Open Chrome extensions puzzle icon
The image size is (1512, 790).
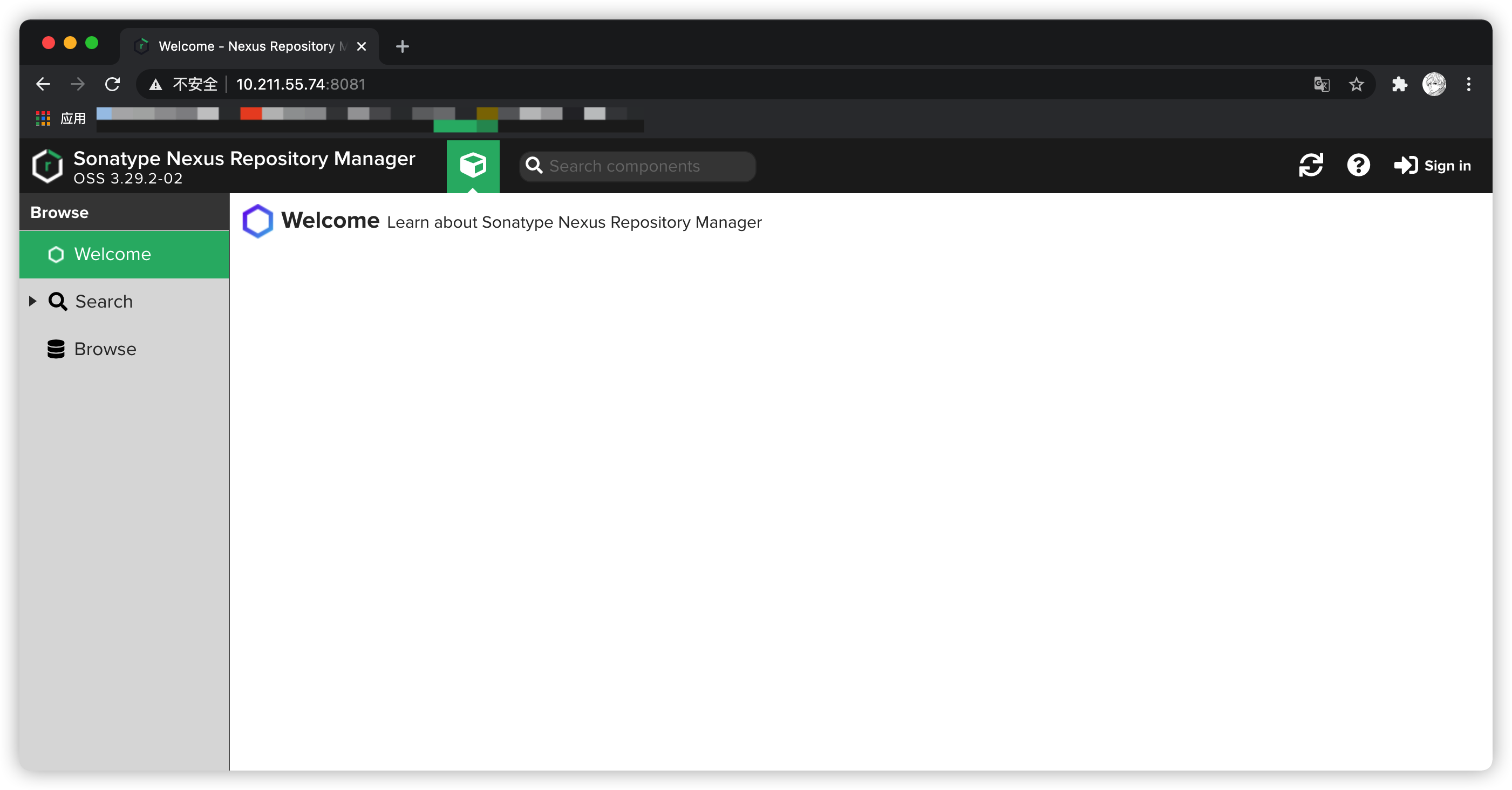[1399, 85]
